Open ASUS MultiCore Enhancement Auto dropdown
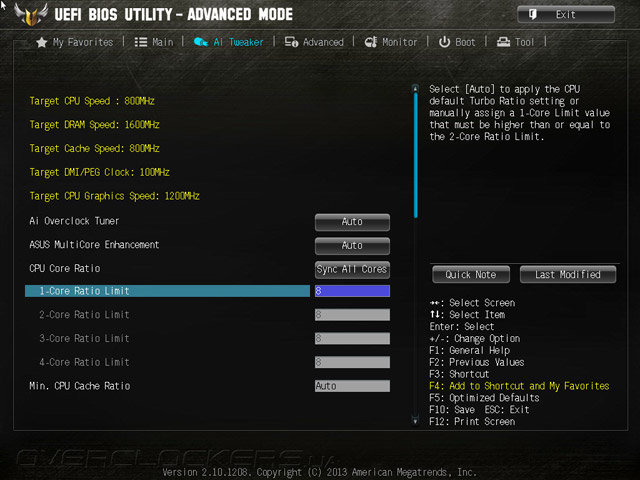The image size is (640, 480). (352, 246)
